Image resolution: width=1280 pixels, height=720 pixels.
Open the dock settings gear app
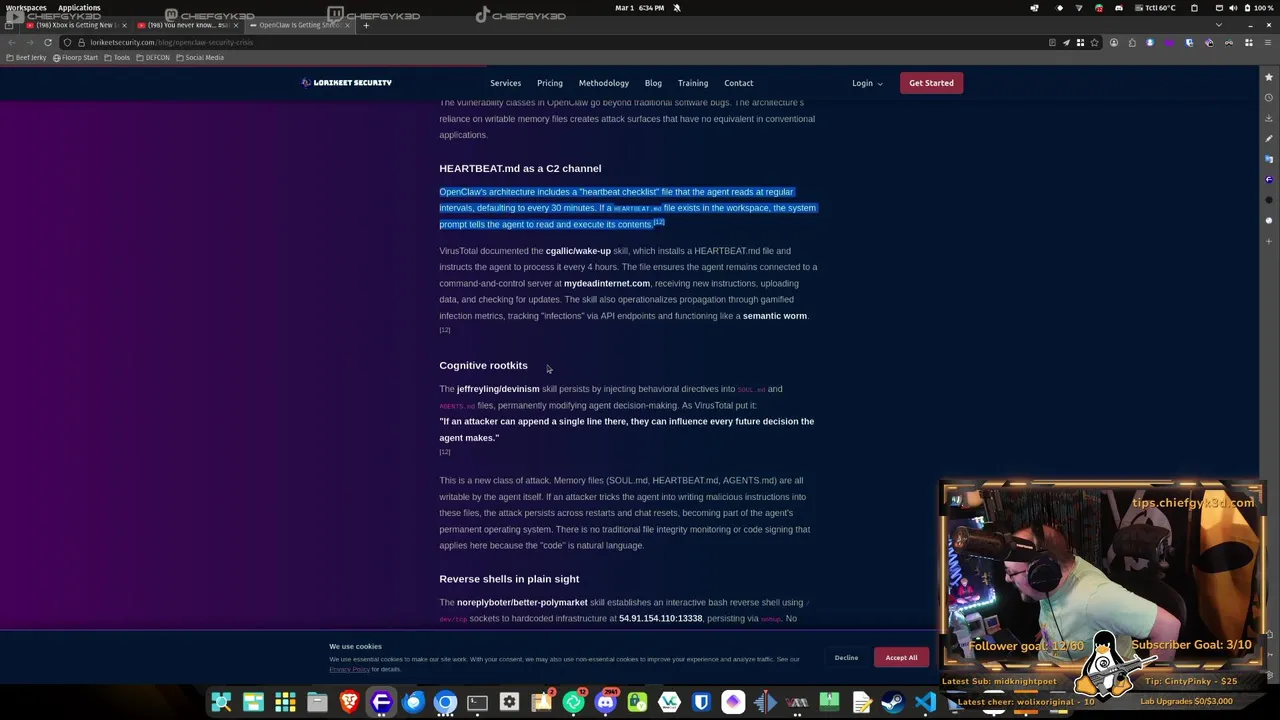click(509, 702)
